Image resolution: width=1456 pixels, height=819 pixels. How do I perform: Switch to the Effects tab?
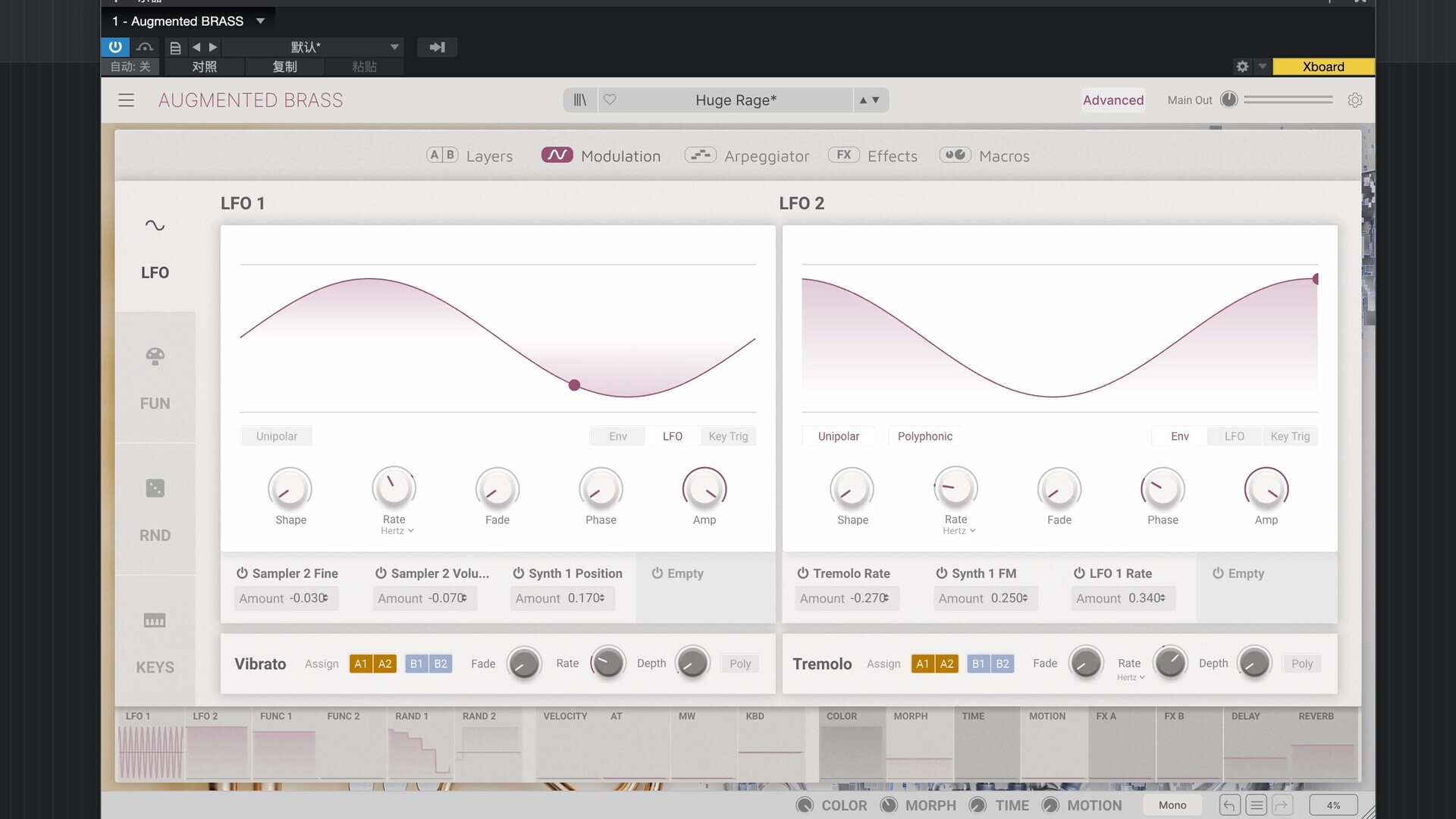pos(873,155)
